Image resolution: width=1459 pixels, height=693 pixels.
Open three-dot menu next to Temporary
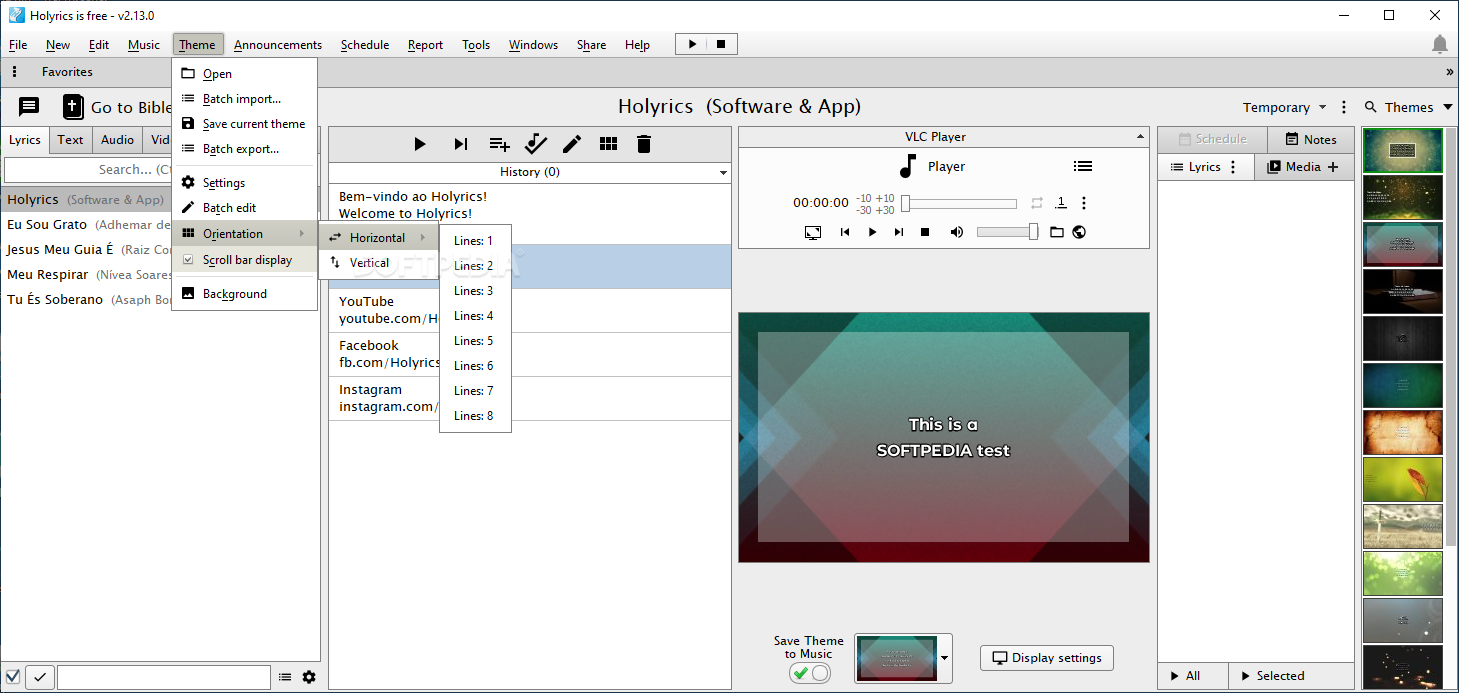(x=1344, y=107)
